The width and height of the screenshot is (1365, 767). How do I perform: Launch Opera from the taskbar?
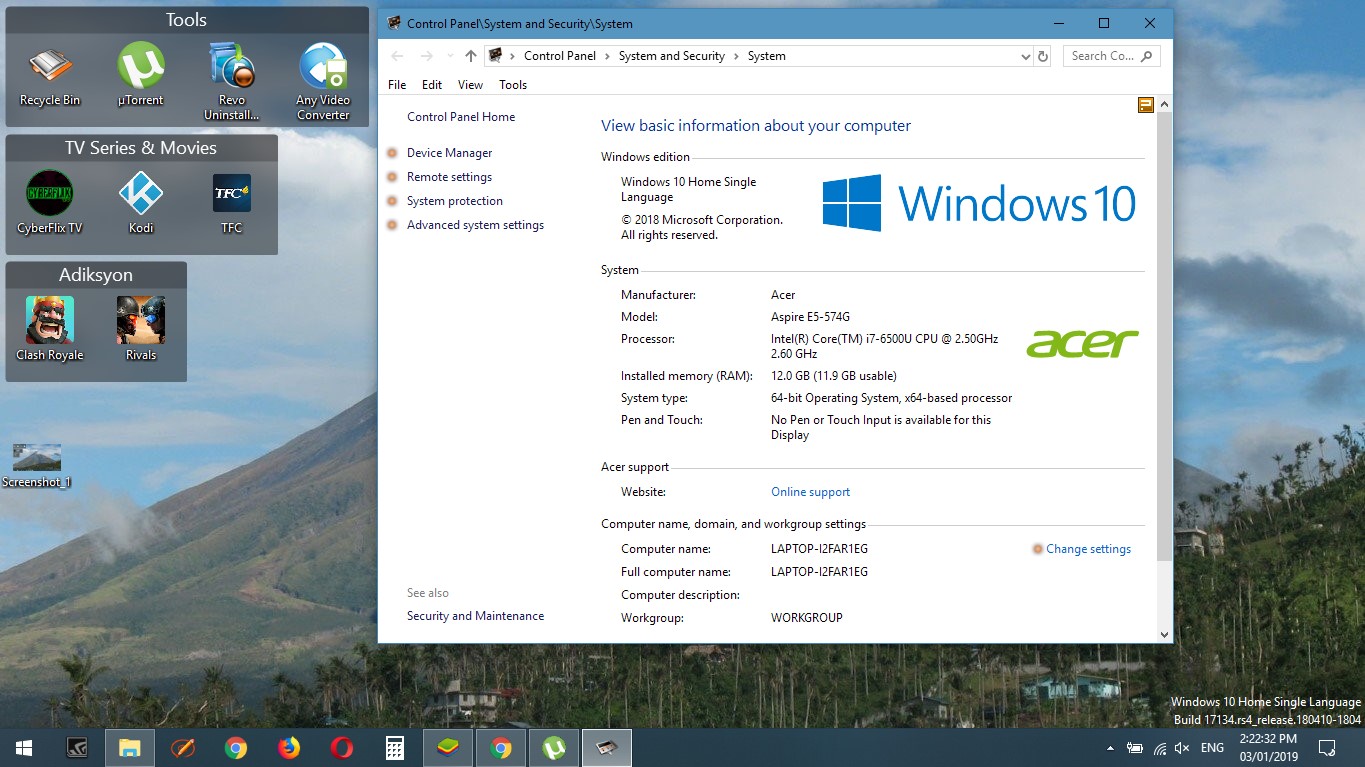coord(342,747)
